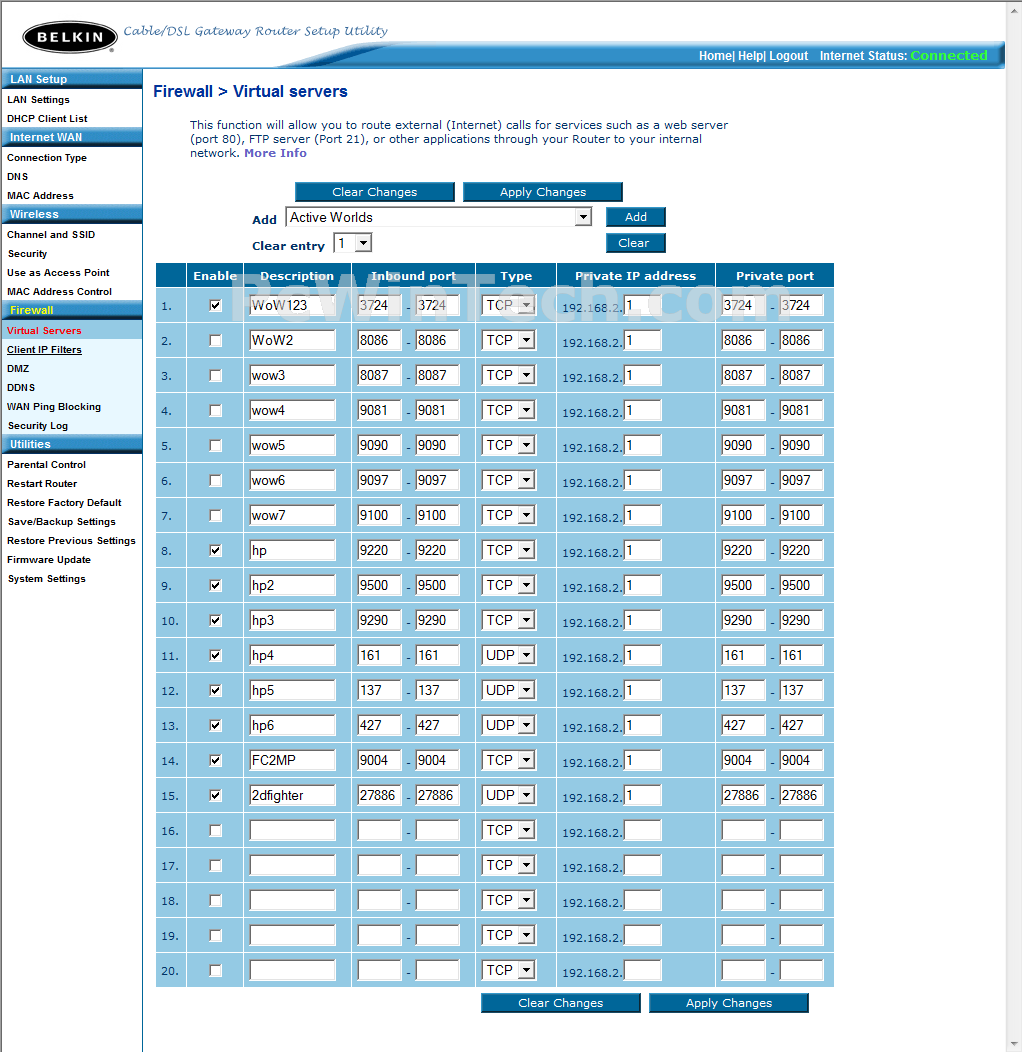Click inbound start port field for hp2
This screenshot has width=1022, height=1052.
point(379,585)
